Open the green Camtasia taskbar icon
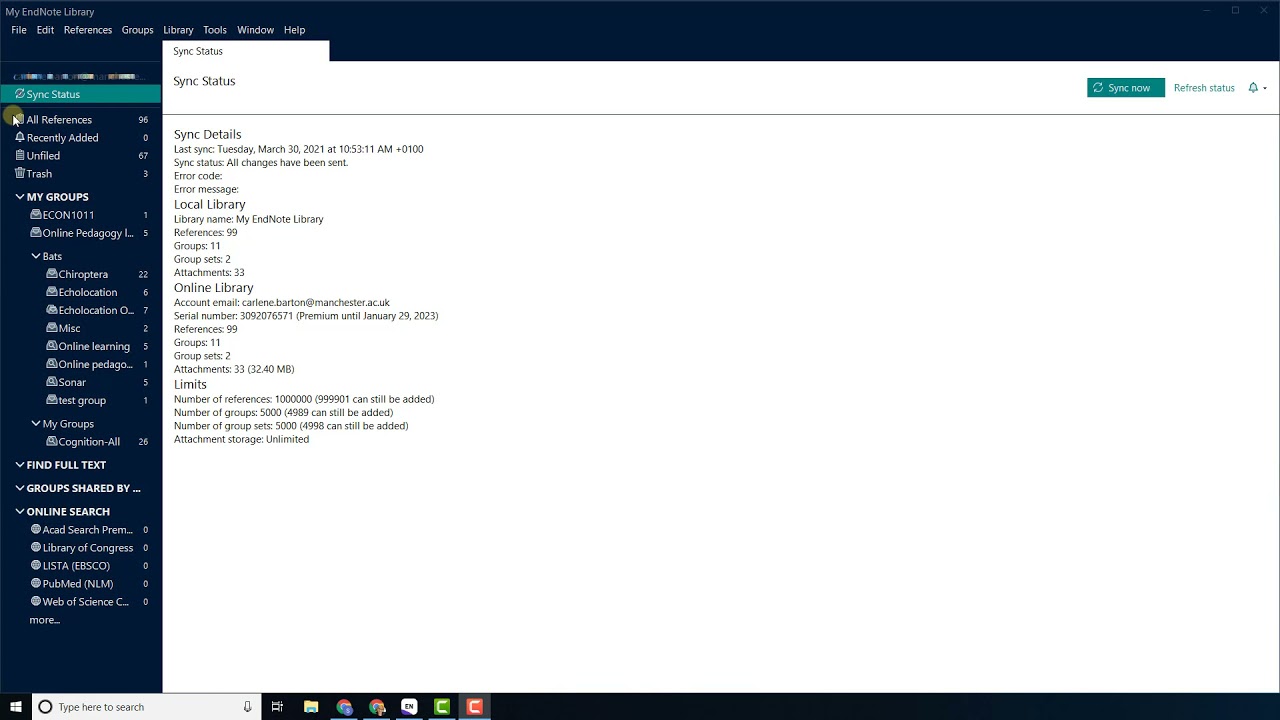Screen dimensions: 1280x720 click(x=442, y=707)
